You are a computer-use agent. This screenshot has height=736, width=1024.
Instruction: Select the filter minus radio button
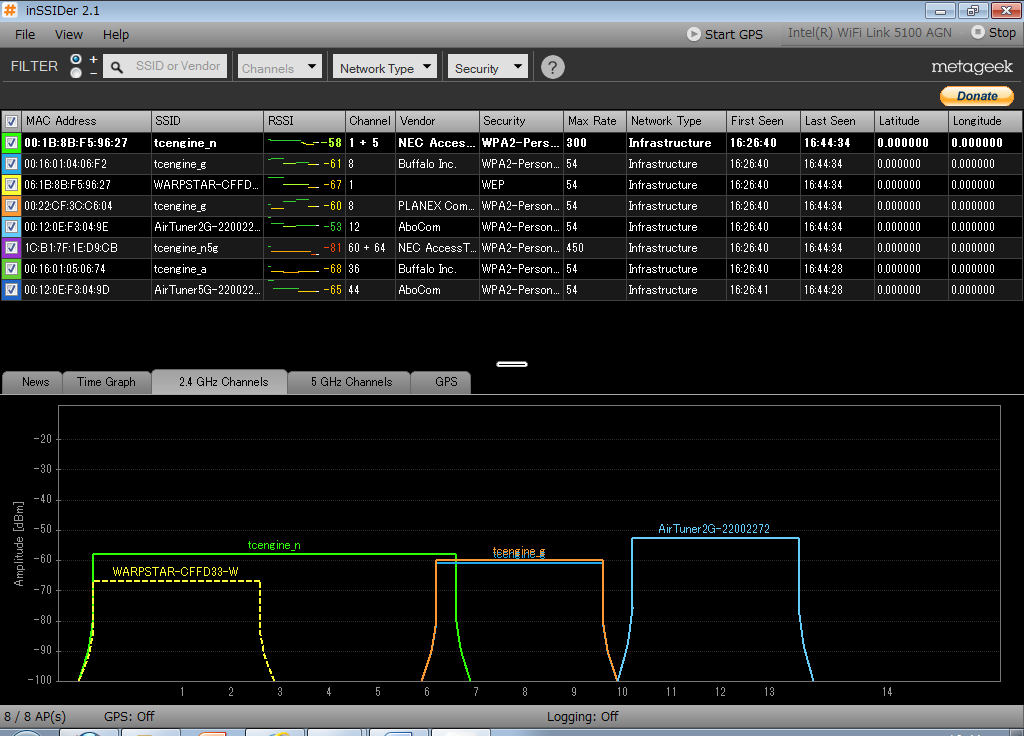pos(76,72)
